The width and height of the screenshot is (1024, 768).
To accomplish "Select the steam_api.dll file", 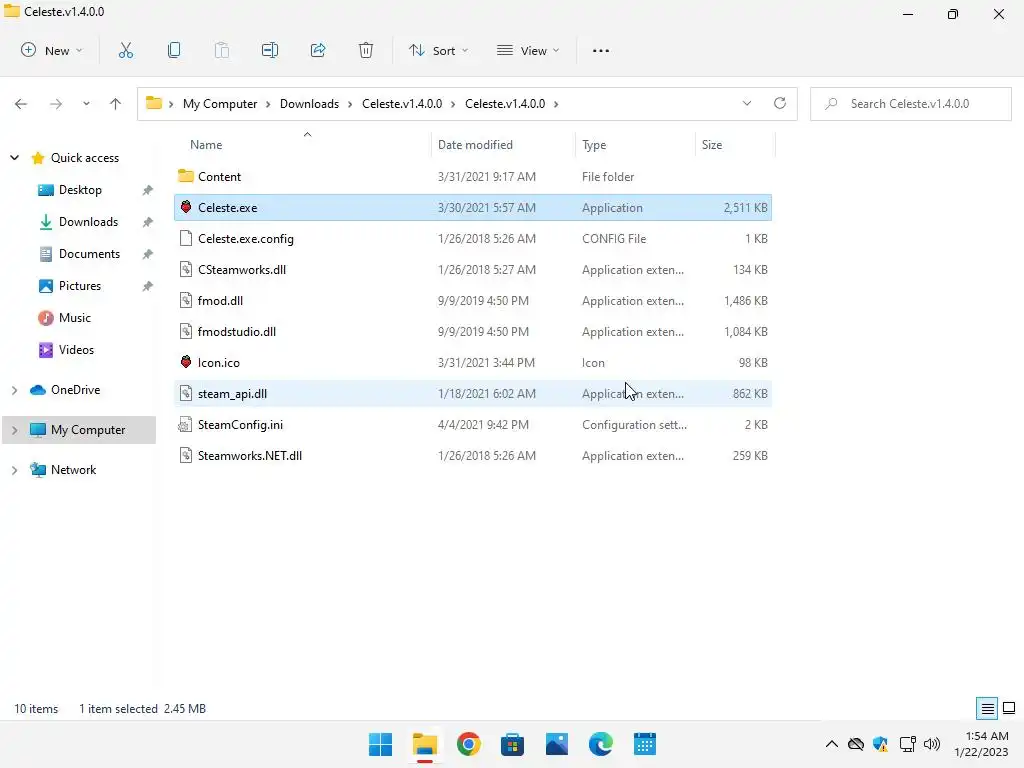I will [473, 393].
